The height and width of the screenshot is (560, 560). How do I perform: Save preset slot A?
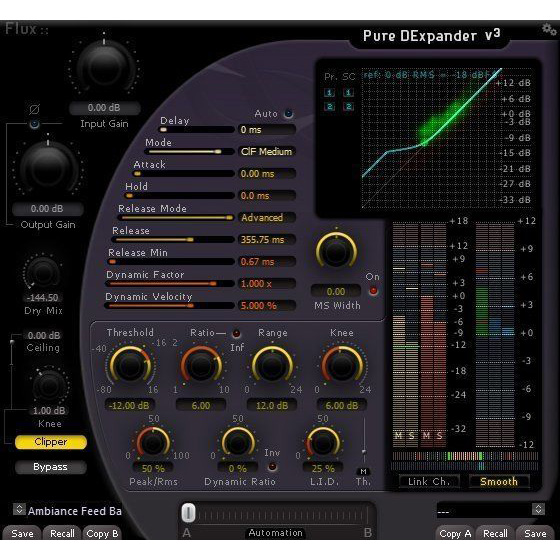(22, 534)
